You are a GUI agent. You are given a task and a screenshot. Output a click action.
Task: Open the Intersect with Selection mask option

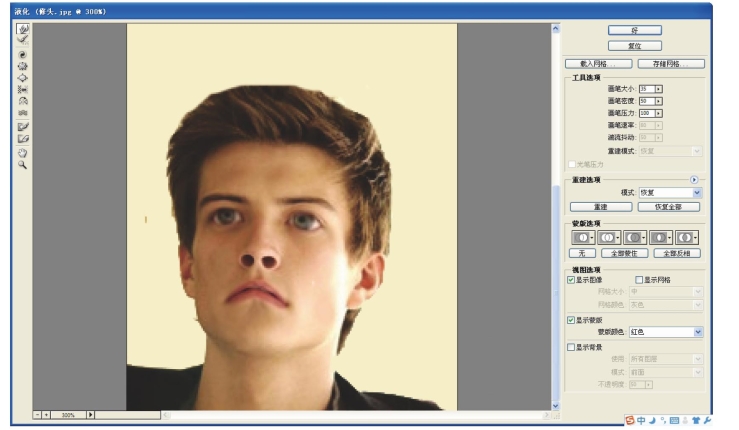(661, 238)
